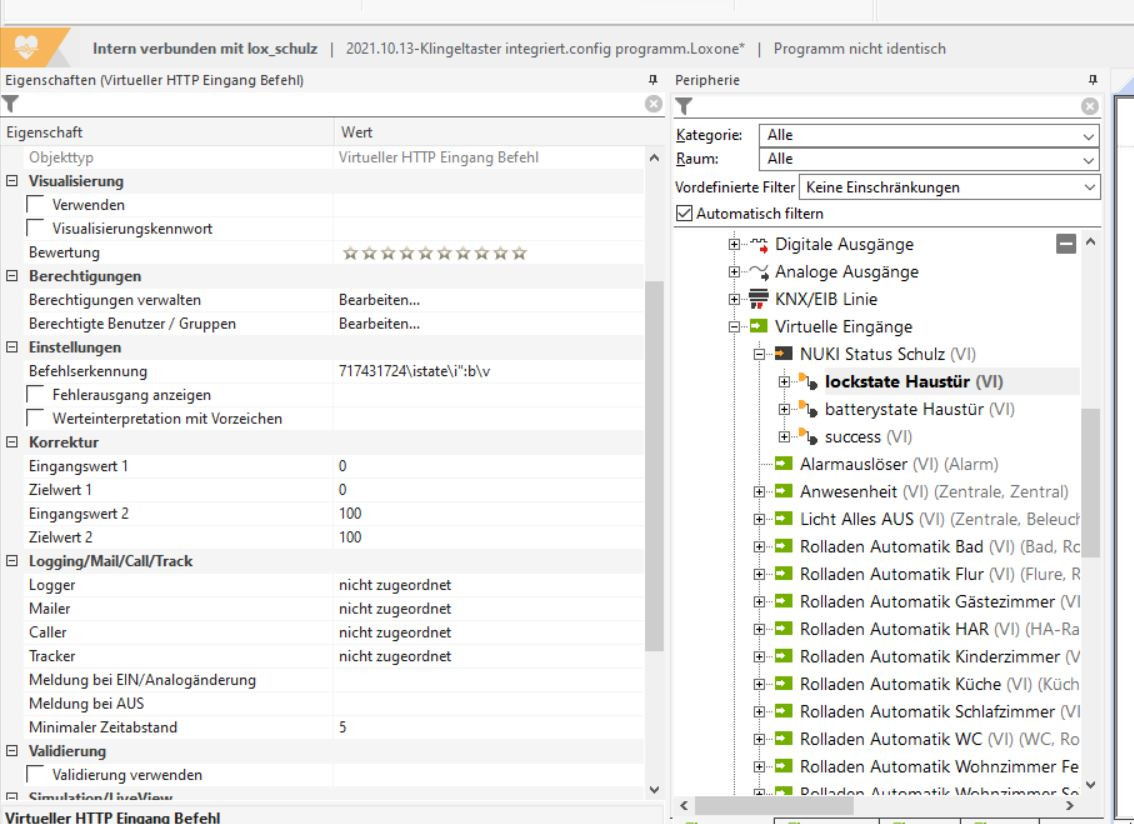1134x824 pixels.
Task: Click the Befehlserkennung value field
Action: tap(490, 371)
